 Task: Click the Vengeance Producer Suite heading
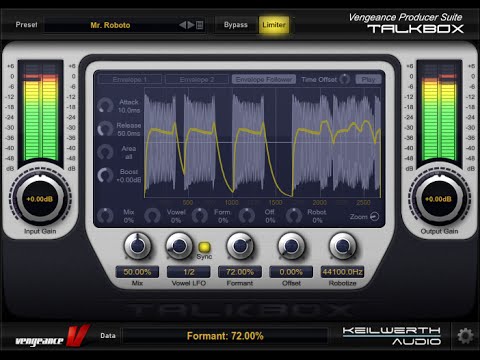(405, 17)
